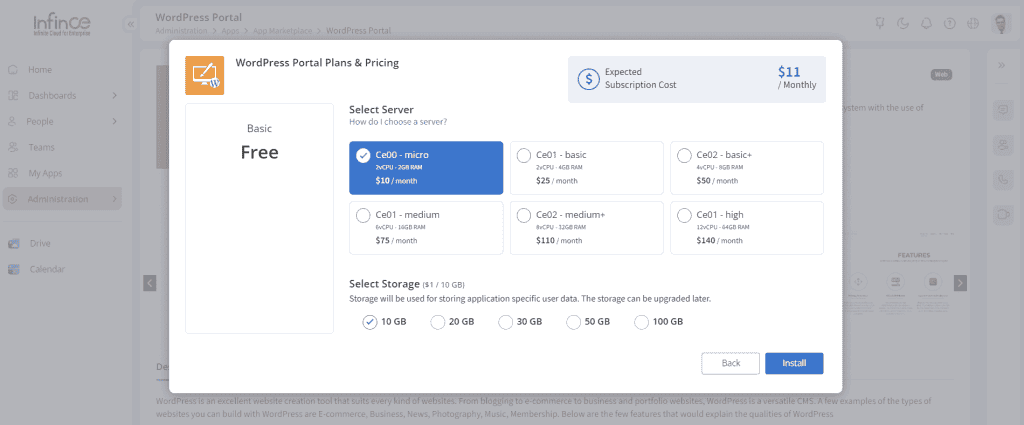Viewport: 1024px width, 425px height.
Task: Click the globe language icon
Action: click(973, 24)
